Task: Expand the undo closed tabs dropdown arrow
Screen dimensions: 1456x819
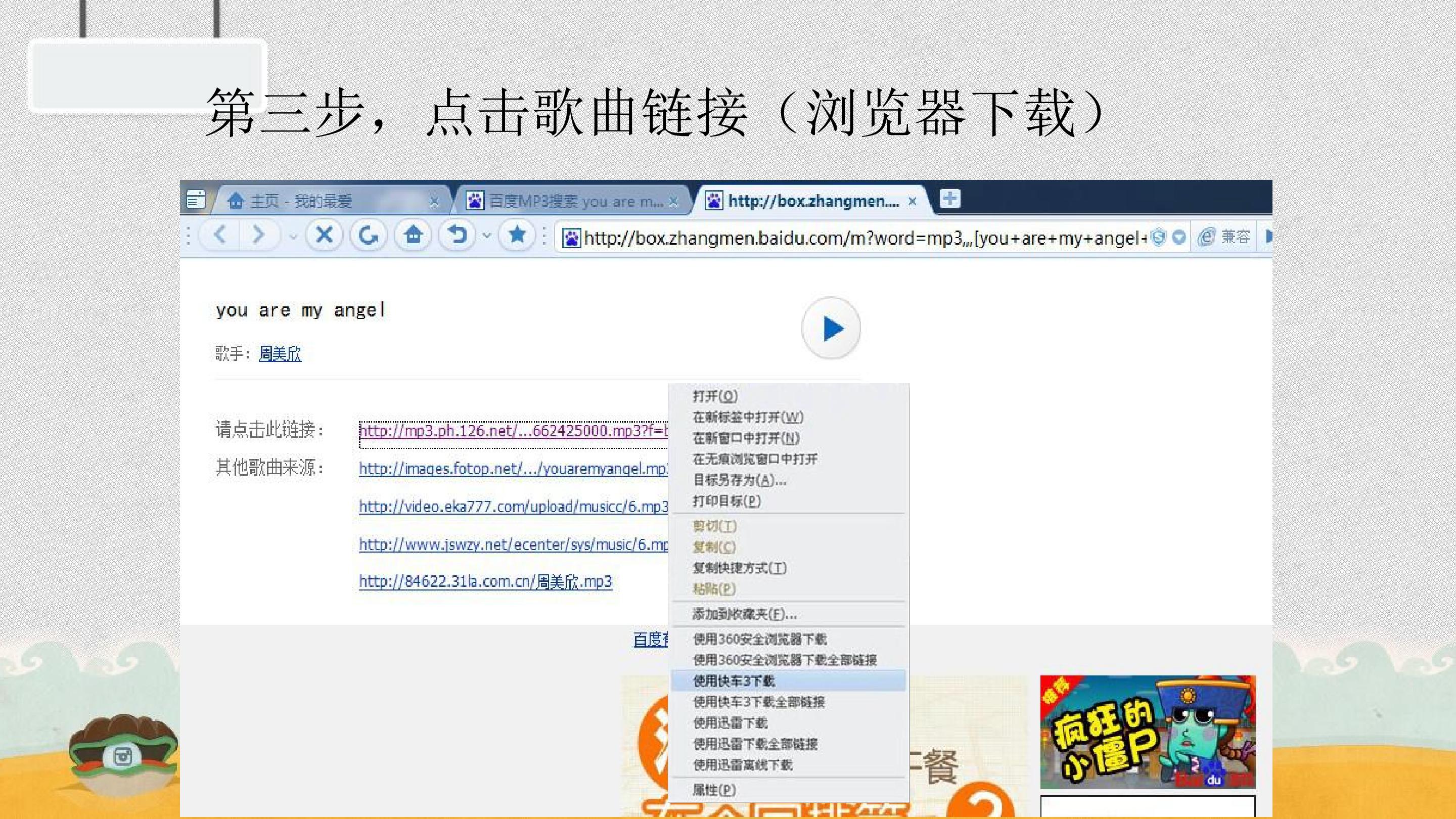Action: coord(487,235)
